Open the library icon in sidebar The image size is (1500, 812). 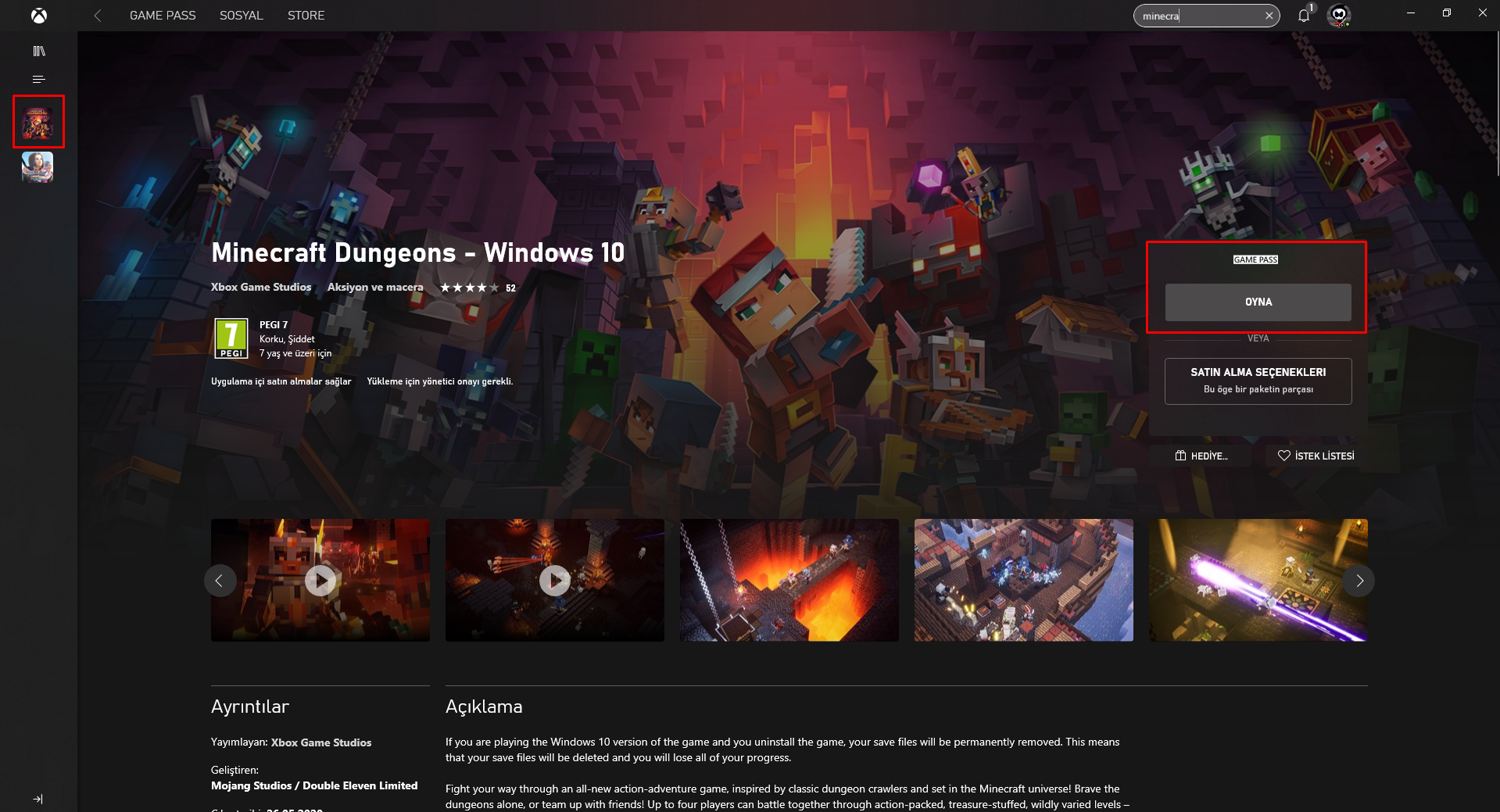pos(39,52)
